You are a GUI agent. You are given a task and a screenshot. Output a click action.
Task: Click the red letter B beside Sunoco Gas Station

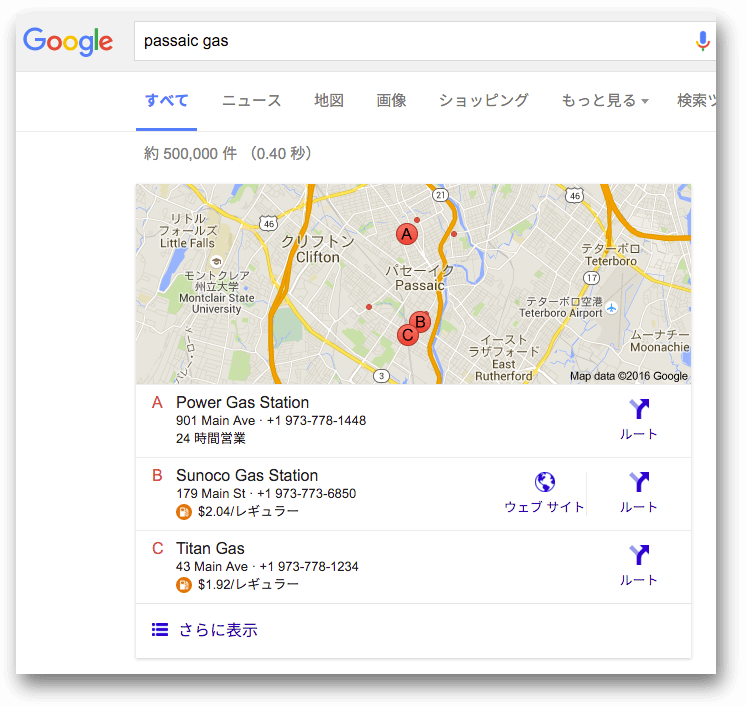[x=157, y=476]
